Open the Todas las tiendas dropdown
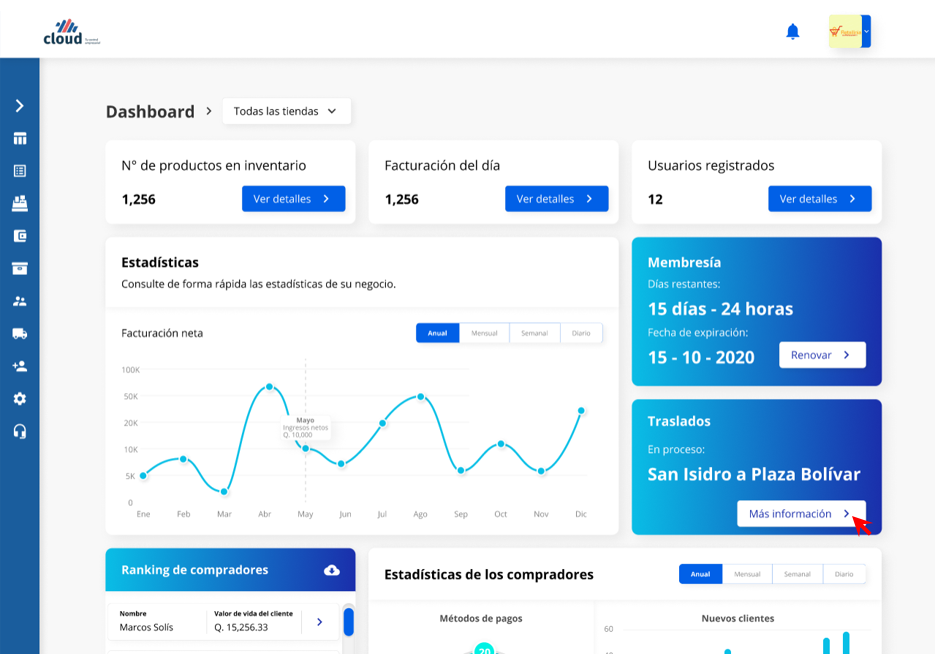Viewport: 936px width, 655px height. click(x=287, y=111)
